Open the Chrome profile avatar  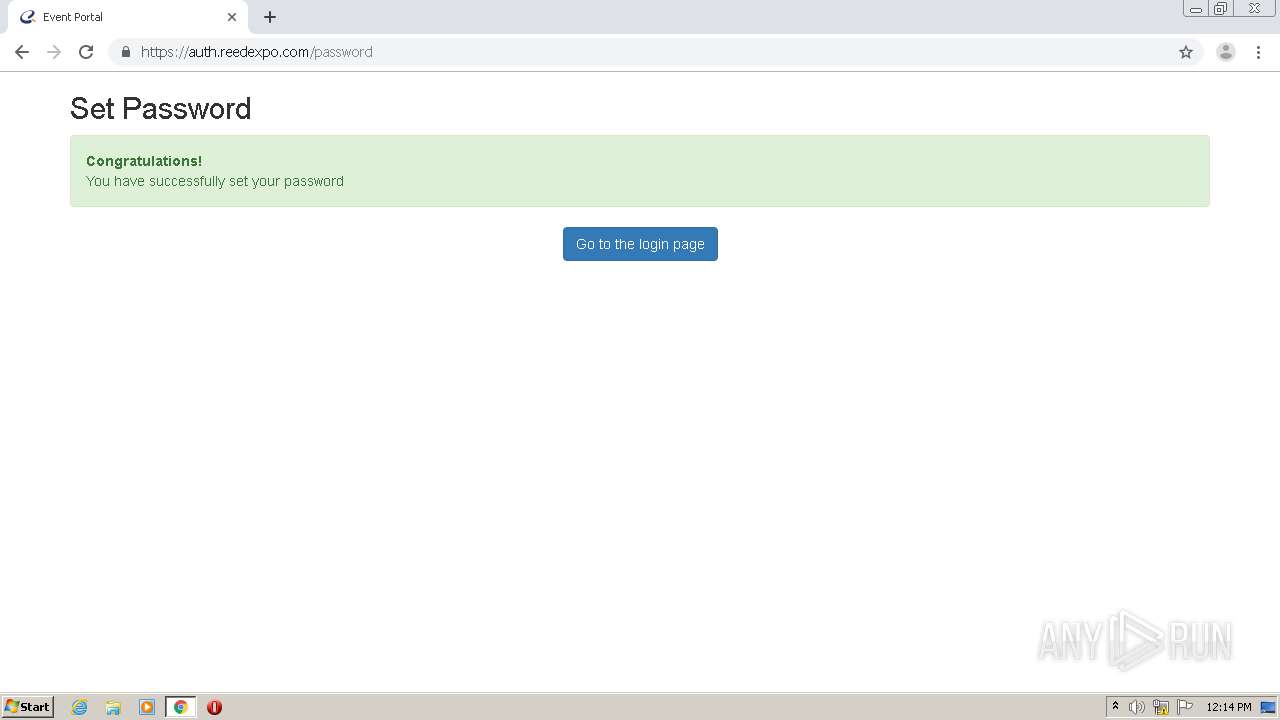[x=1225, y=52]
